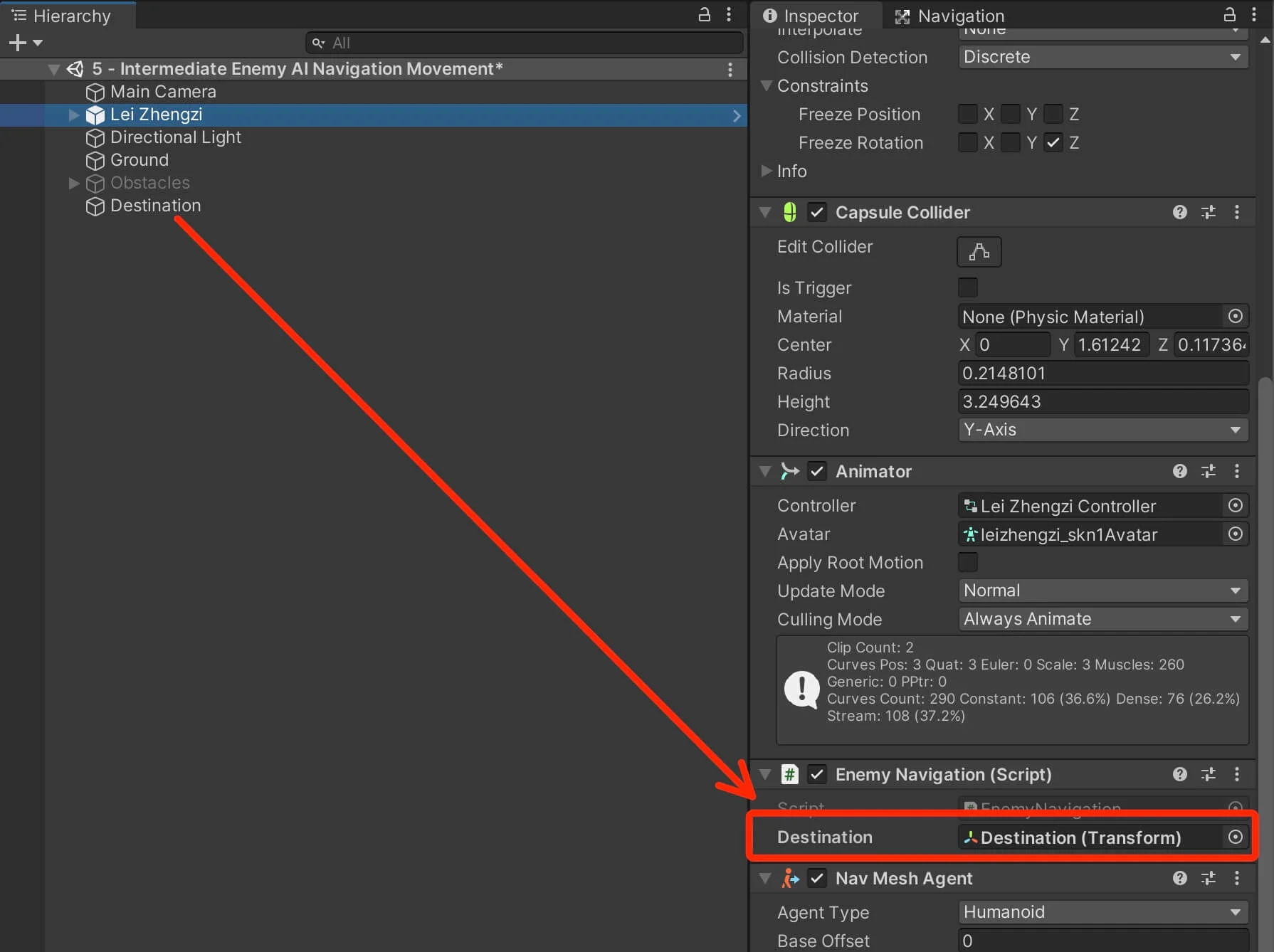The height and width of the screenshot is (952, 1274).
Task: Open the Culling Mode dropdown
Action: [1103, 619]
